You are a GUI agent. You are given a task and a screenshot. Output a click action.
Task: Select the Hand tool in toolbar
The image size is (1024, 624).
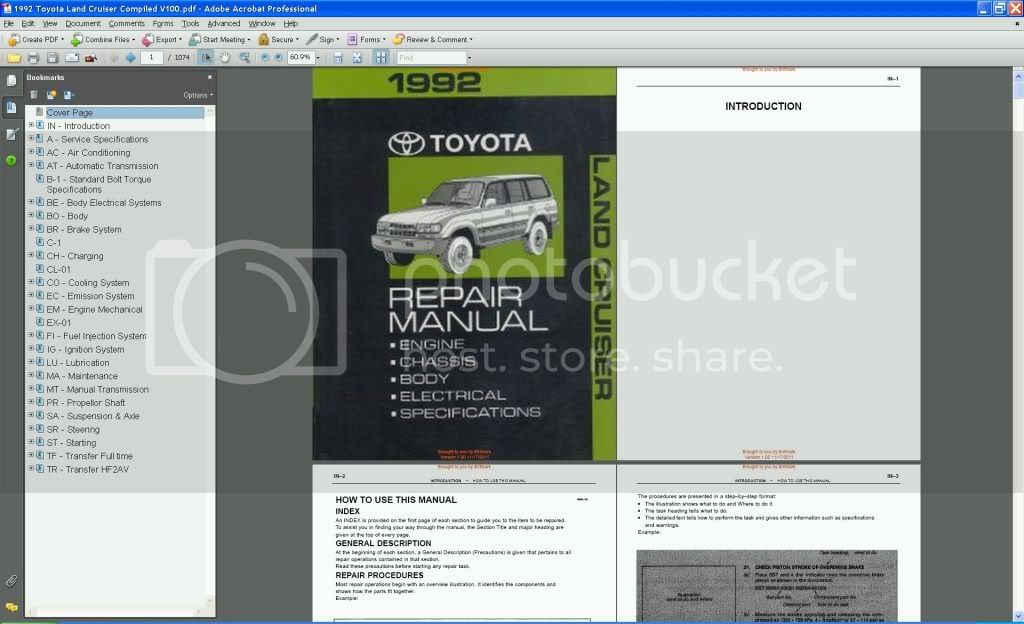[x=224, y=58]
